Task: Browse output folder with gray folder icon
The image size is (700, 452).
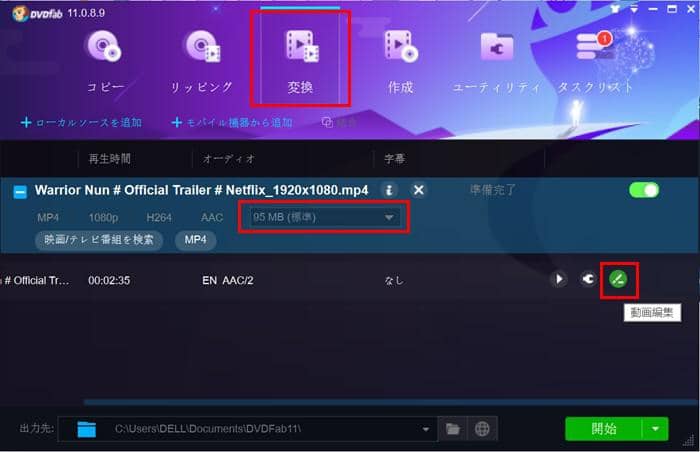Action: (453, 429)
